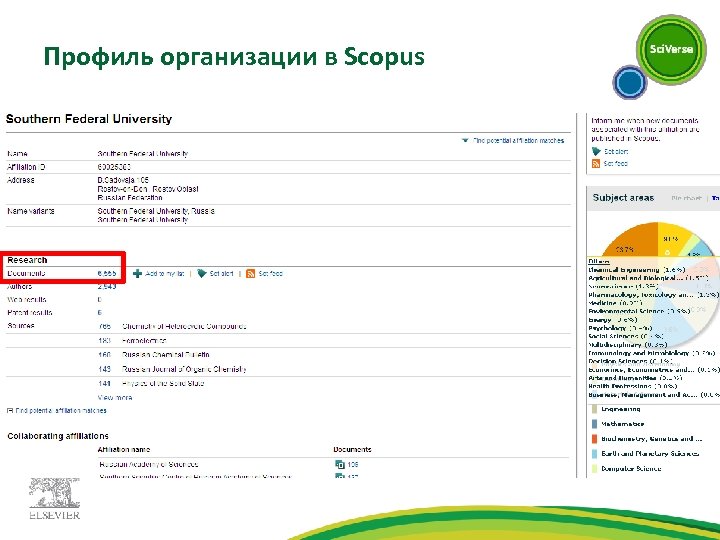The height and width of the screenshot is (540, 720).
Task: Select Multidisciplinary entry in Others list
Action: point(628,345)
